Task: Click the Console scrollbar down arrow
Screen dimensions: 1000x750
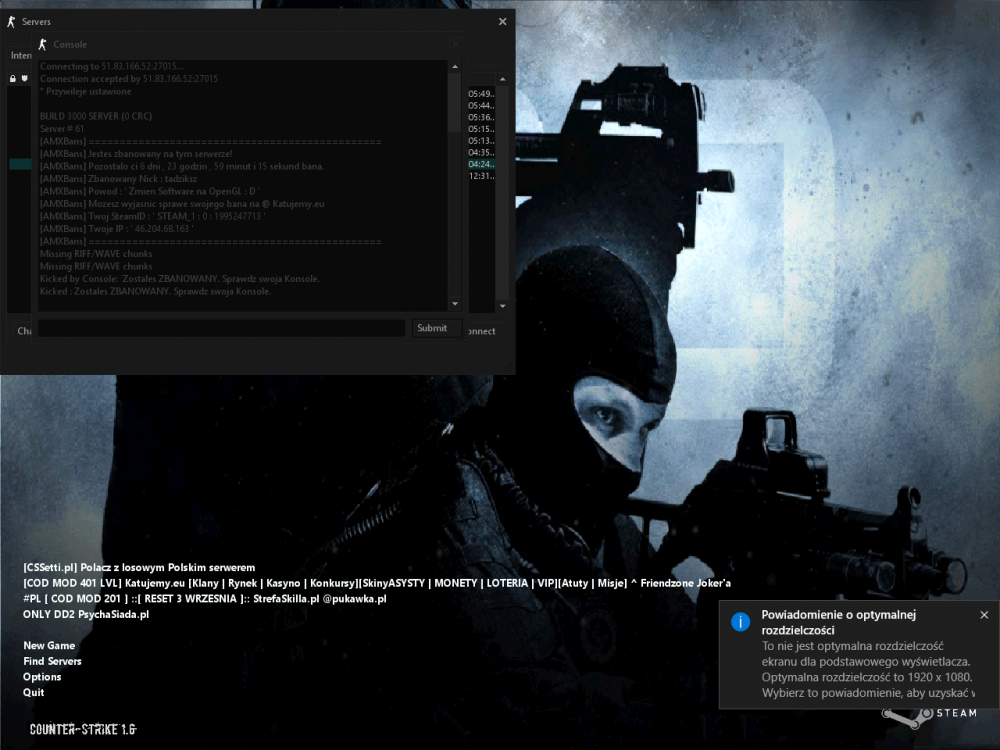Action: pos(455,304)
